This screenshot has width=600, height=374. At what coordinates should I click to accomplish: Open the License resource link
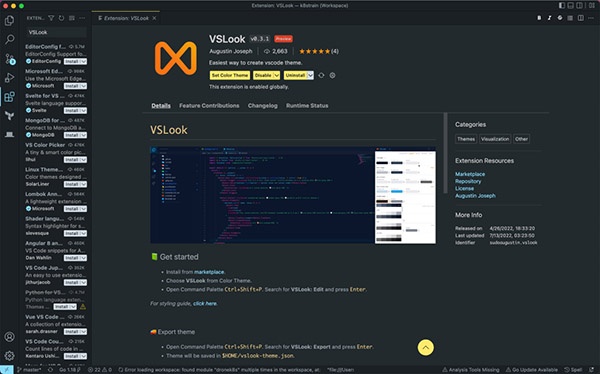[x=464, y=188]
